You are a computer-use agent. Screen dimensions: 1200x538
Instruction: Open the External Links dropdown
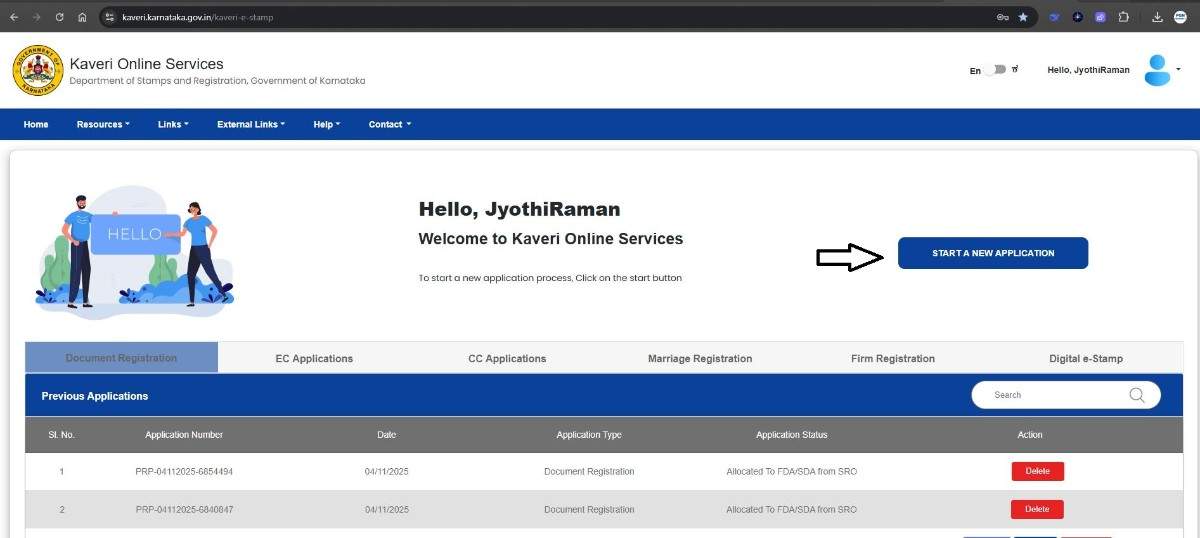click(x=250, y=124)
